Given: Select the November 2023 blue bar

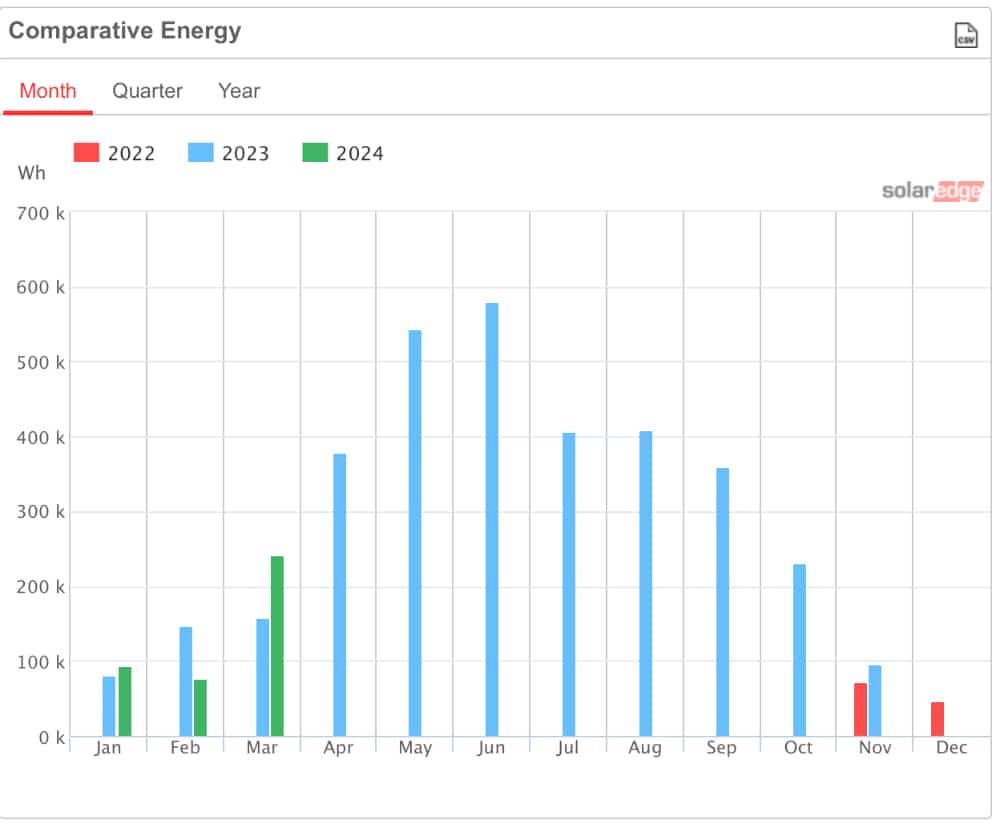Looking at the screenshot, I should [x=875, y=701].
